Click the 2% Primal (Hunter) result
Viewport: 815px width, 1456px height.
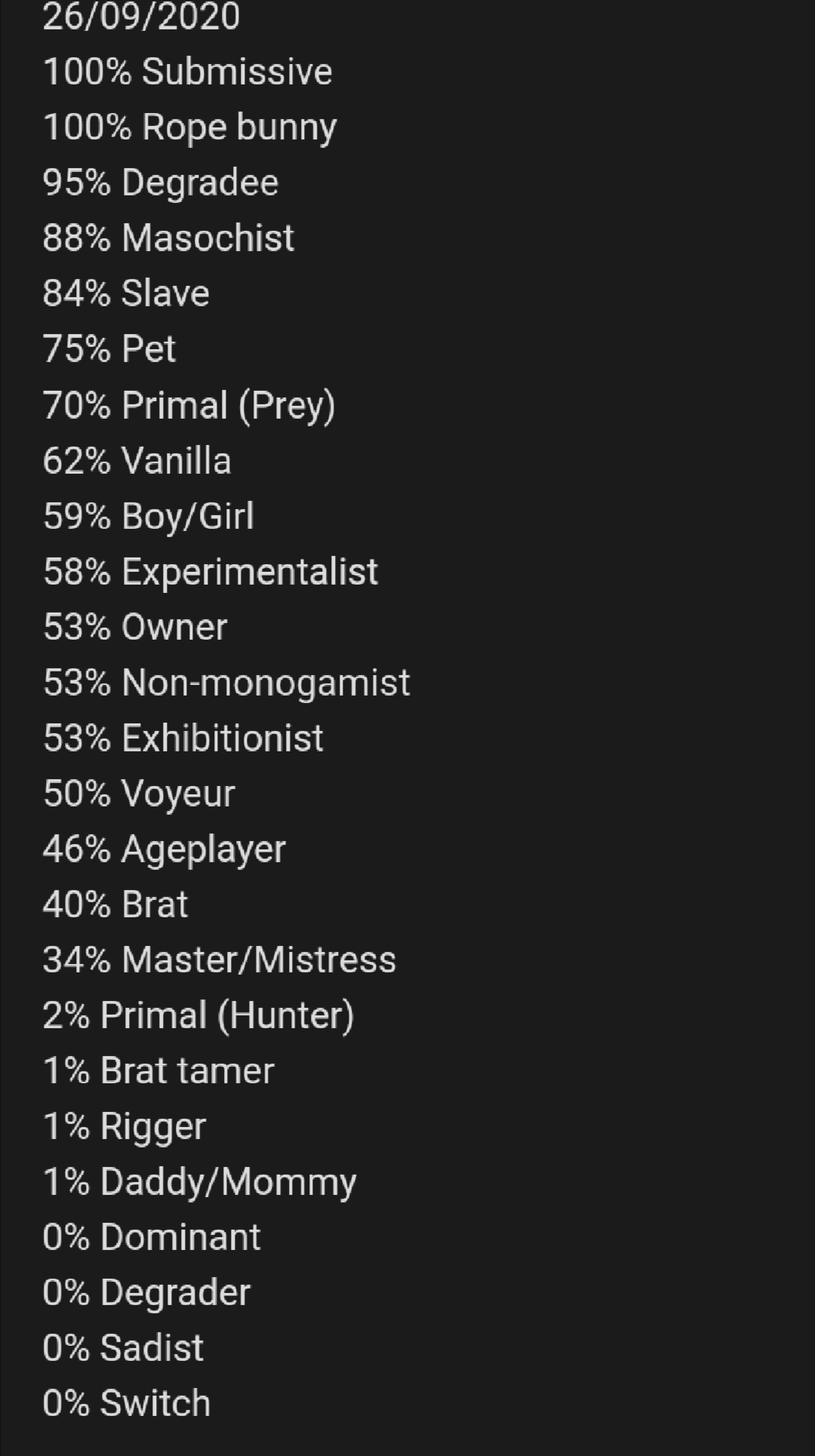pyautogui.click(x=198, y=1015)
